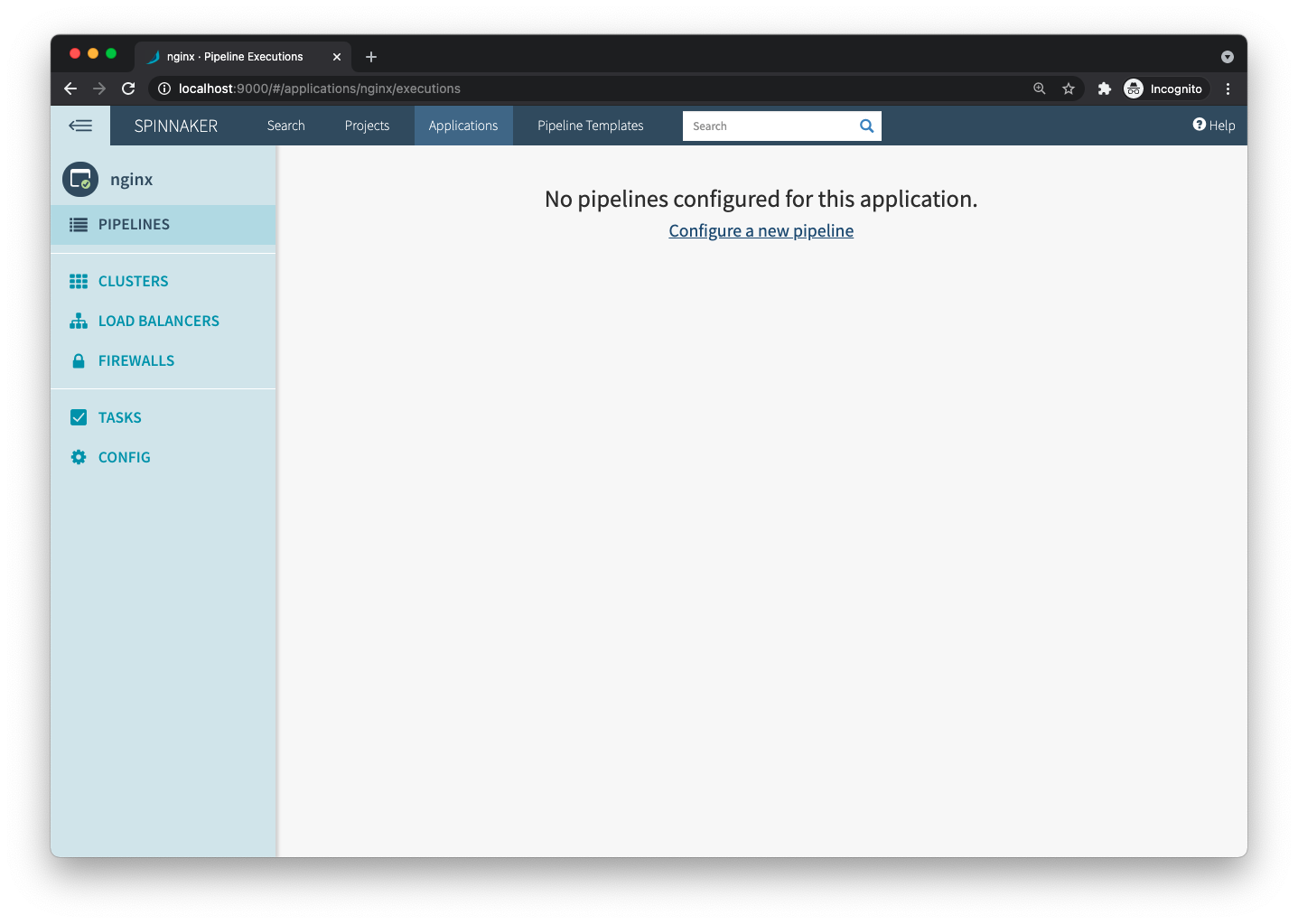
Task: Collapse the sidebar with the hamburger arrow icon
Action: pos(80,126)
